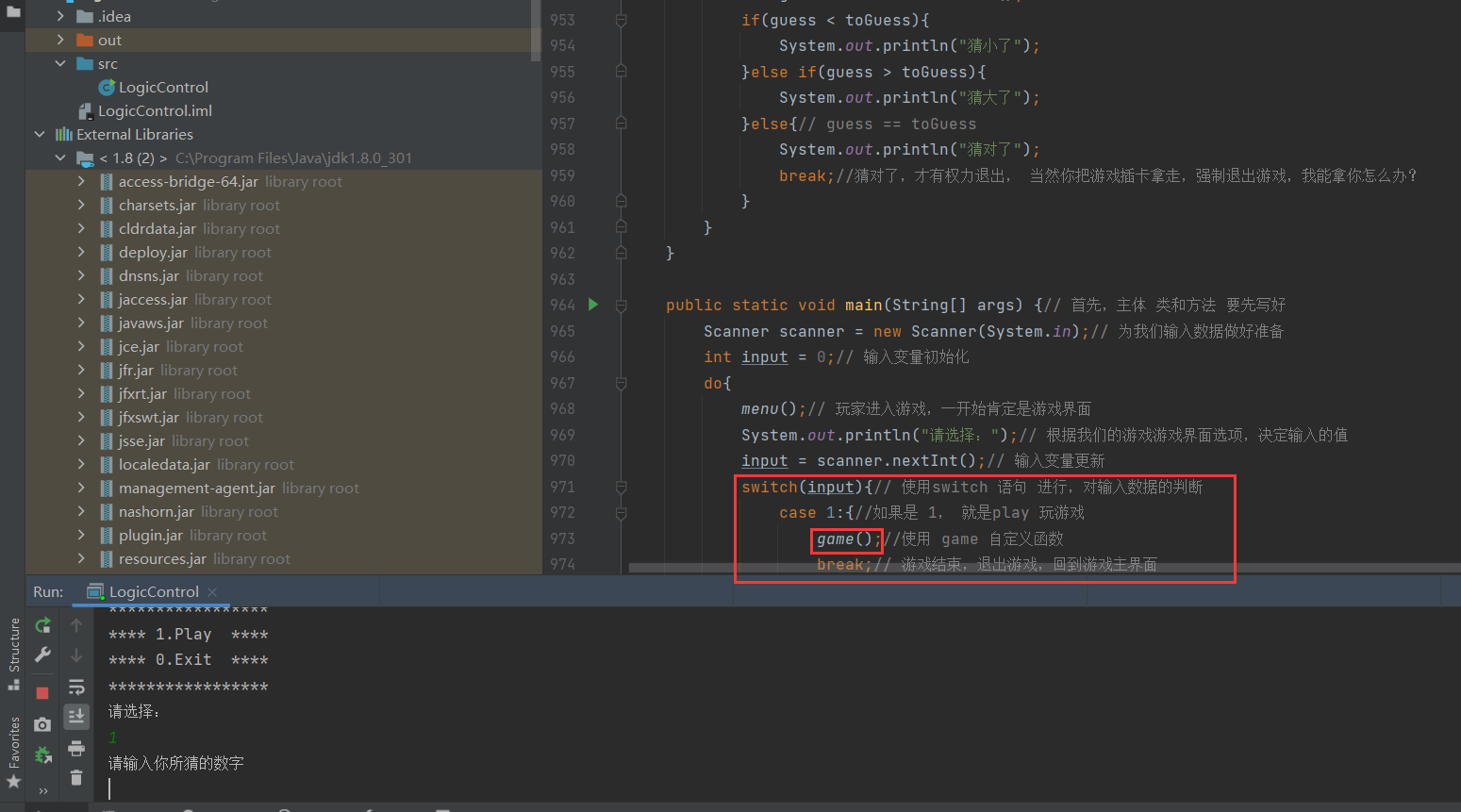The width and height of the screenshot is (1461, 812).
Task: Click the camera dump threads icon
Action: click(x=42, y=724)
